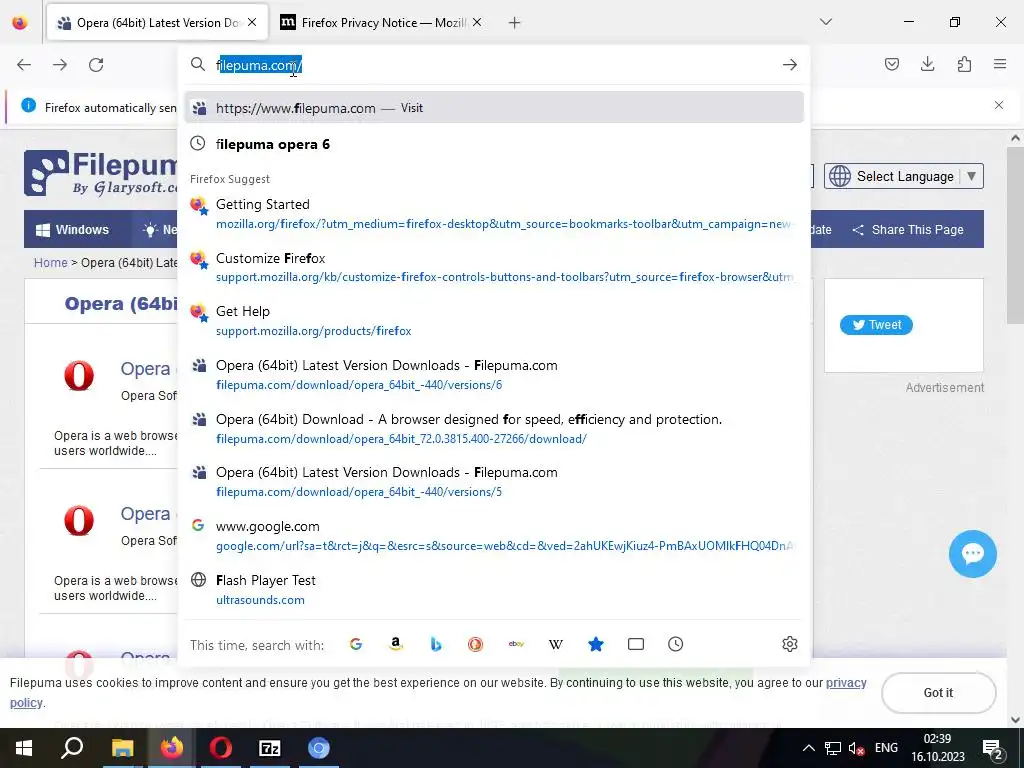
Task: Close the Firefox Privacy Notice tab
Action: (477, 23)
